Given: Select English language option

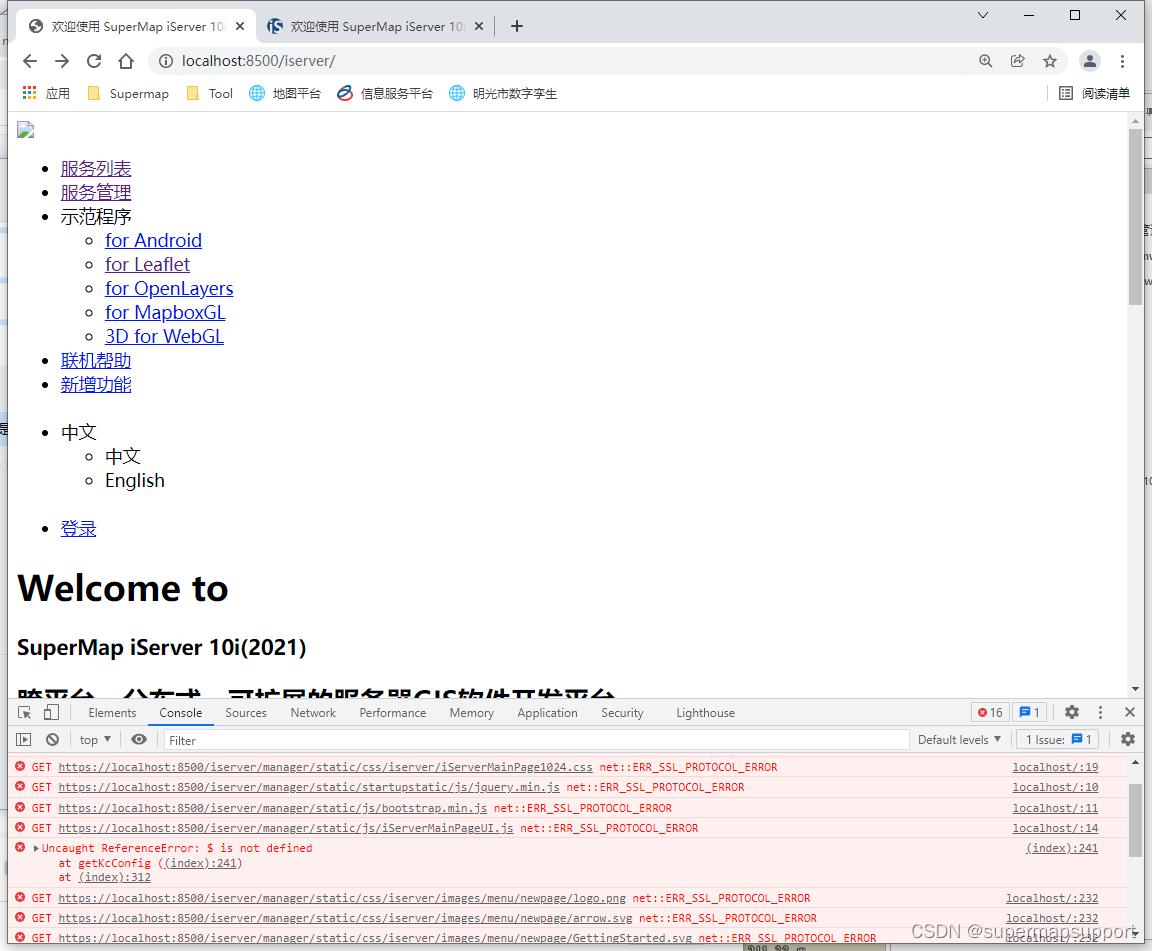Looking at the screenshot, I should 134,481.
